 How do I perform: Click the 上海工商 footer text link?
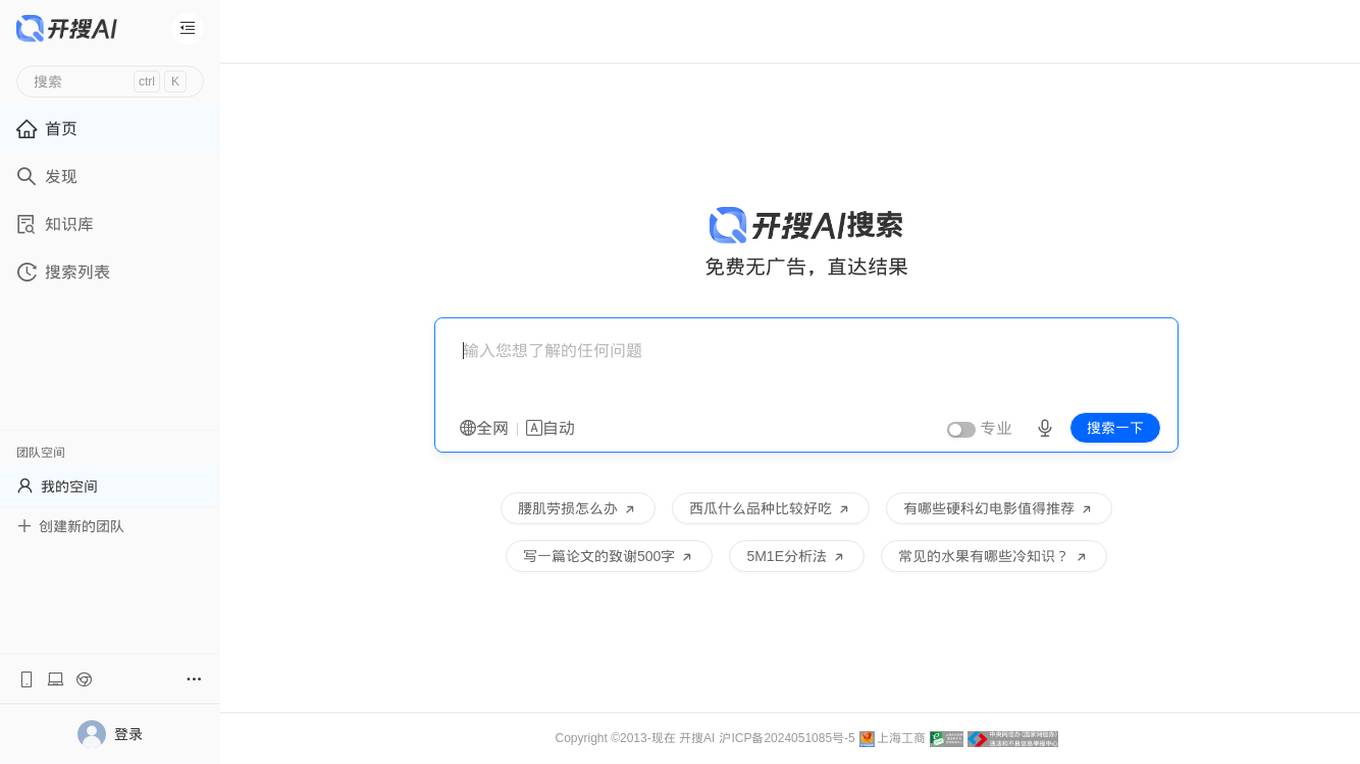[x=901, y=738]
